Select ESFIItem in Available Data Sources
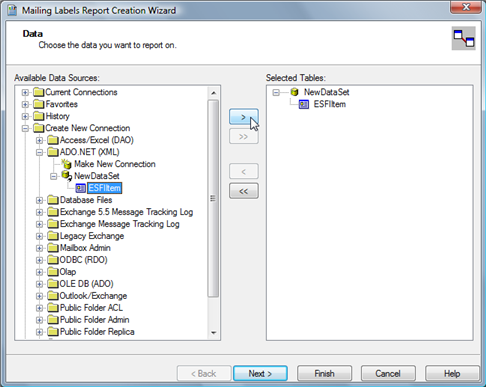 [105, 188]
